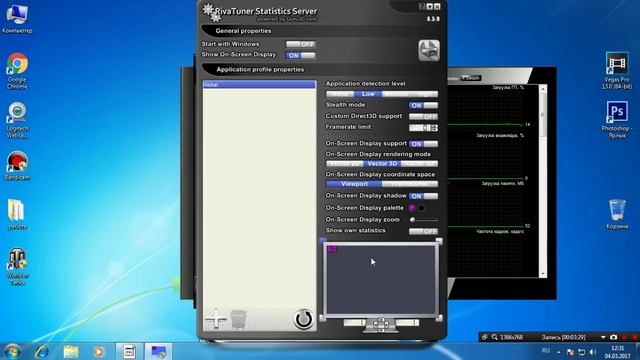Click the reset profile circular arrow button
The height and width of the screenshot is (360, 640).
[304, 319]
